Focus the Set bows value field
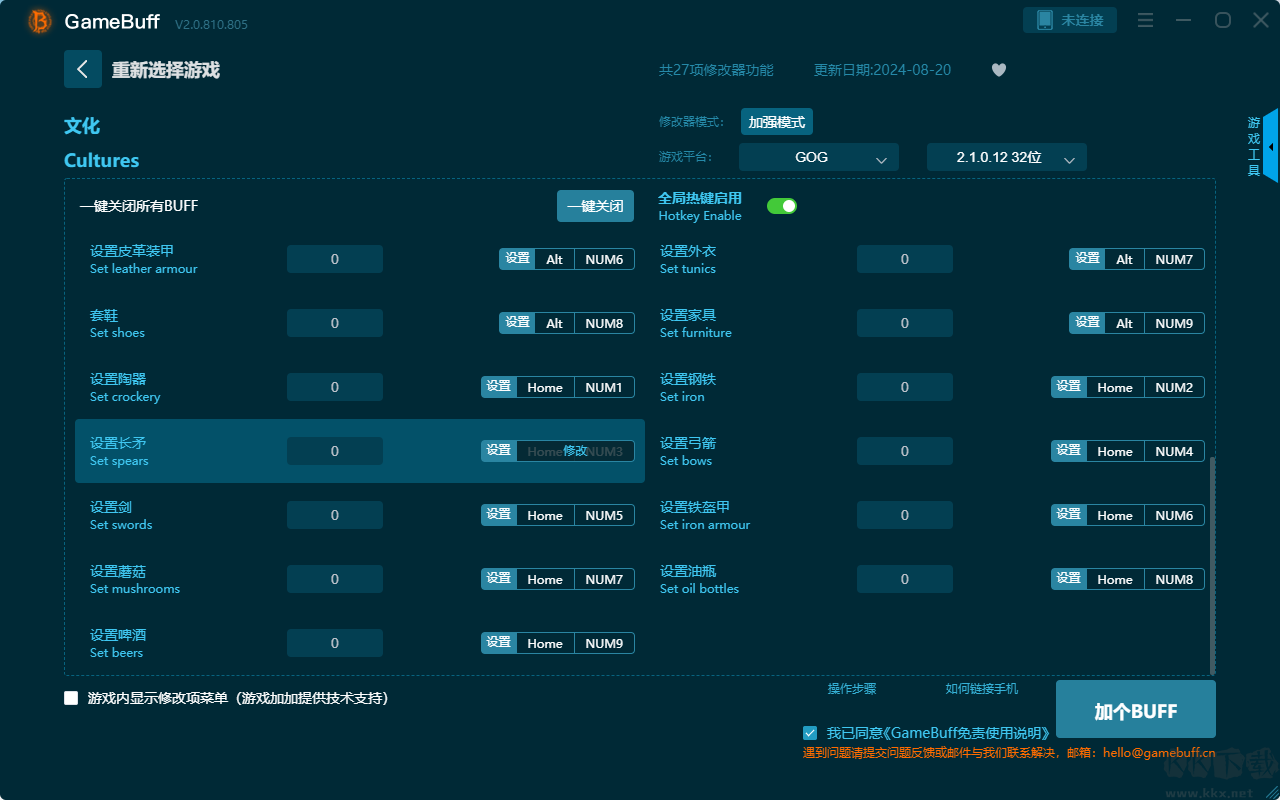 click(905, 451)
